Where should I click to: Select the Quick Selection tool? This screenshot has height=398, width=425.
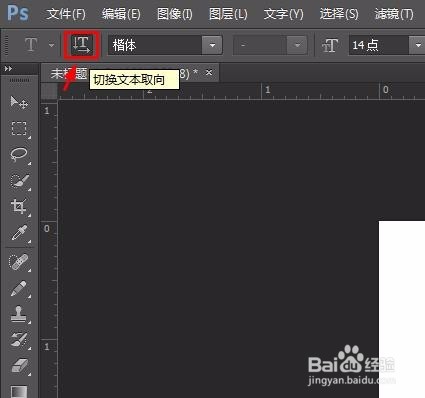coord(20,181)
